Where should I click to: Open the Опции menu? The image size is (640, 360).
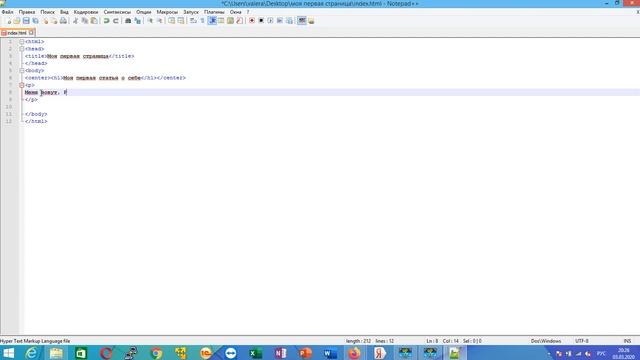coord(144,12)
